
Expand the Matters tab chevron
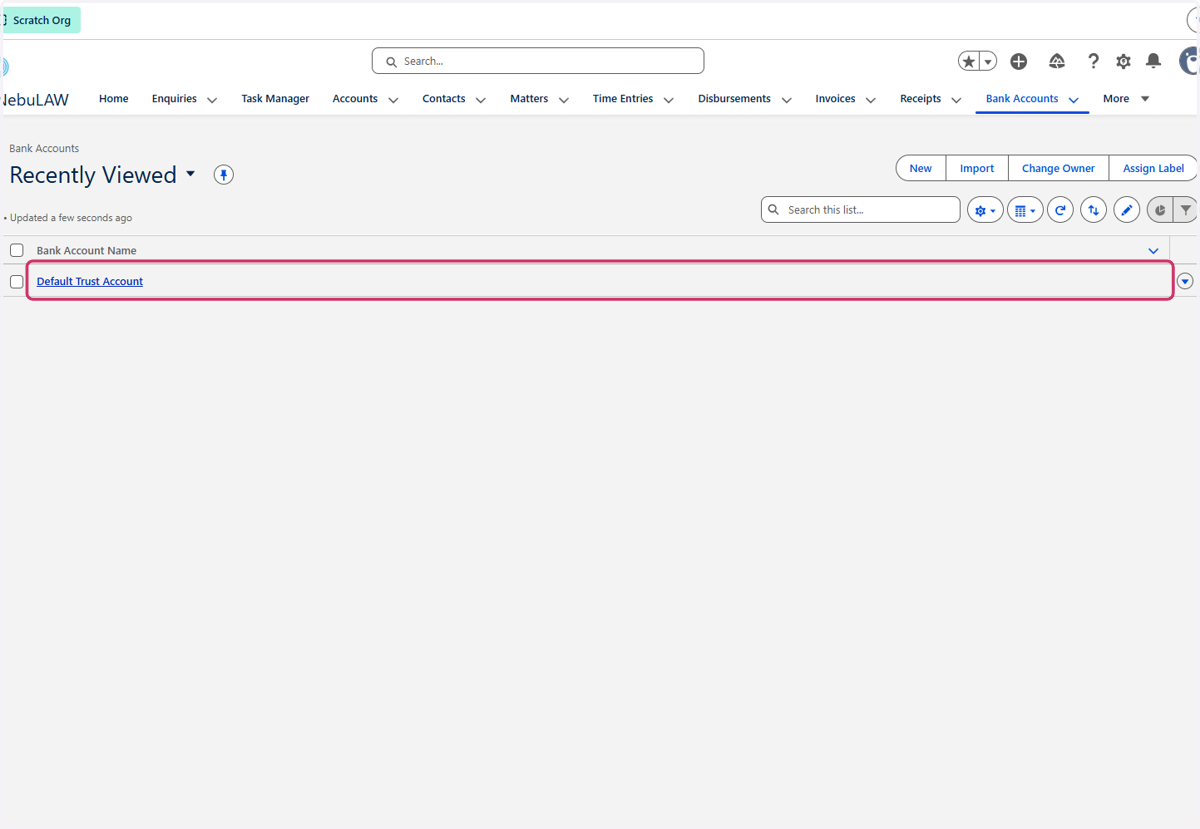(564, 100)
